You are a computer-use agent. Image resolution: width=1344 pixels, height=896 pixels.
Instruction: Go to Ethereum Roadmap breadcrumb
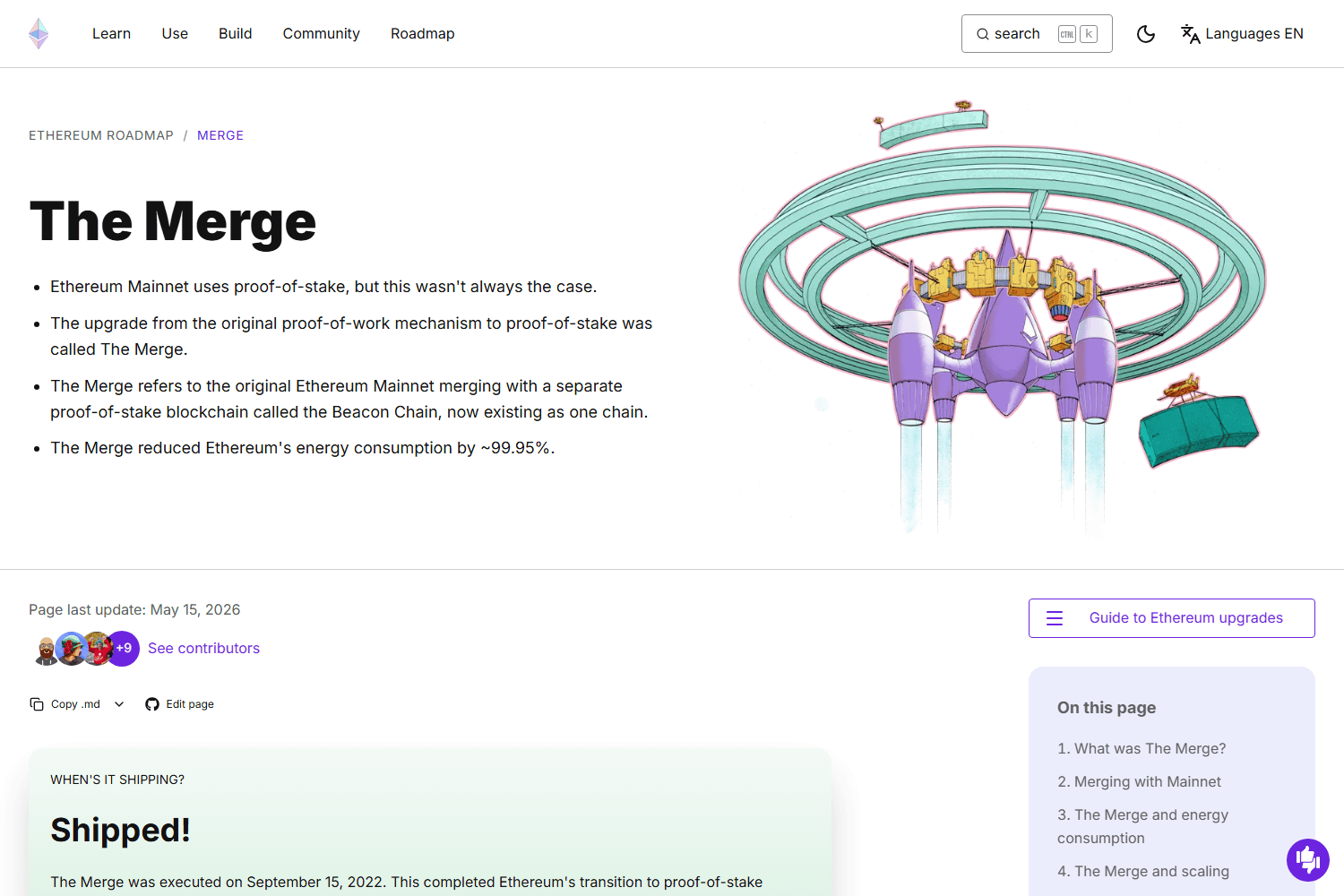point(101,135)
